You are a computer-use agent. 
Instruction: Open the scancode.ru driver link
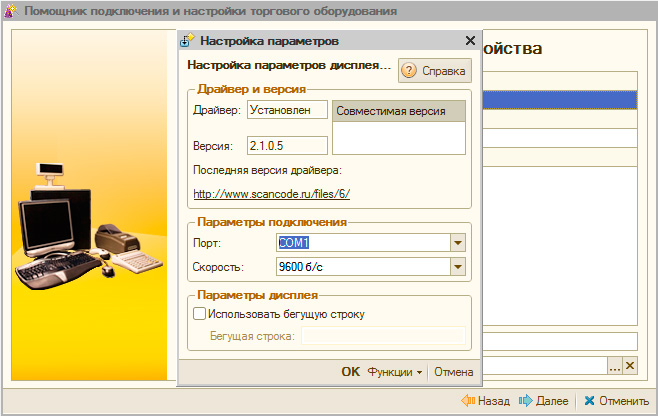pos(271,193)
